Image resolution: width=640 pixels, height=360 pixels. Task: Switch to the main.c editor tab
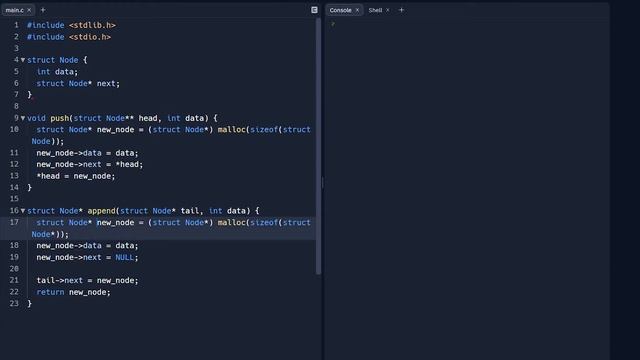coord(15,10)
